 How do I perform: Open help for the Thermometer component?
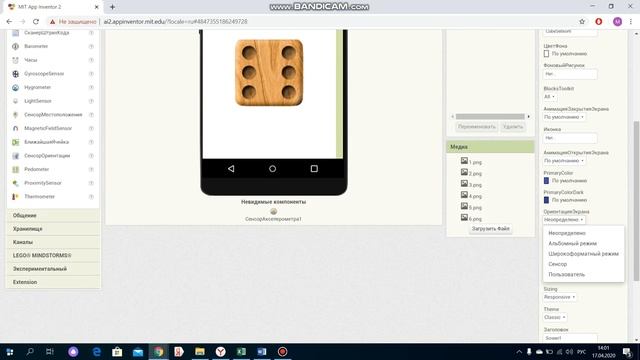(x=91, y=197)
